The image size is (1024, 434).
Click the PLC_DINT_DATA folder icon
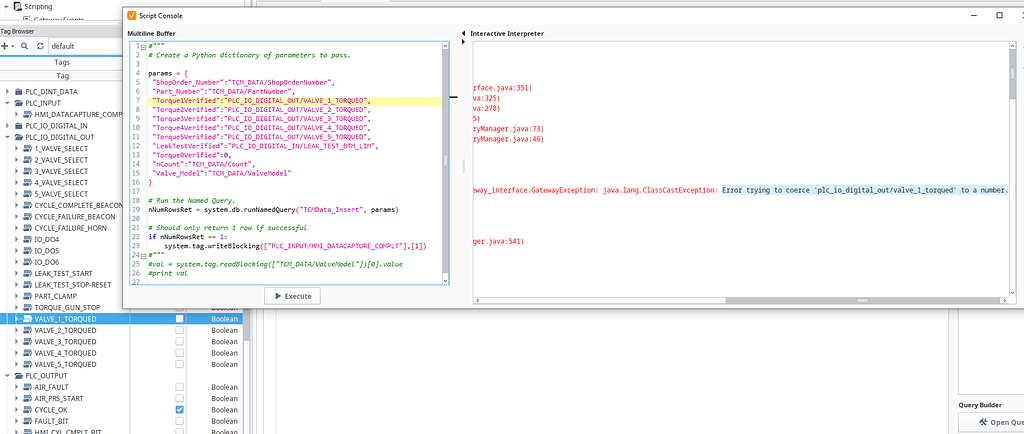coord(18,92)
